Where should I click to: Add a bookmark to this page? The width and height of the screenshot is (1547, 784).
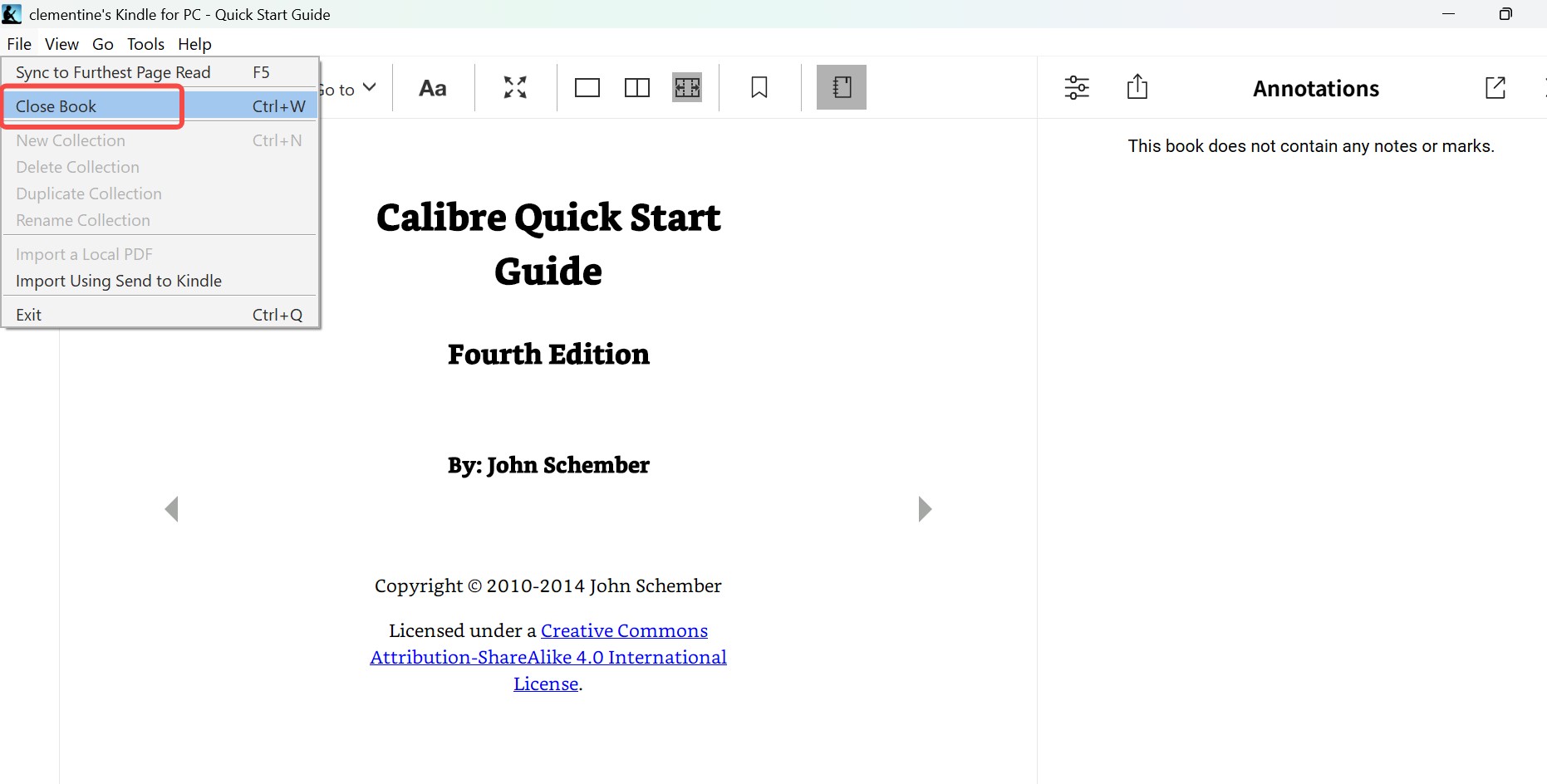click(x=759, y=87)
